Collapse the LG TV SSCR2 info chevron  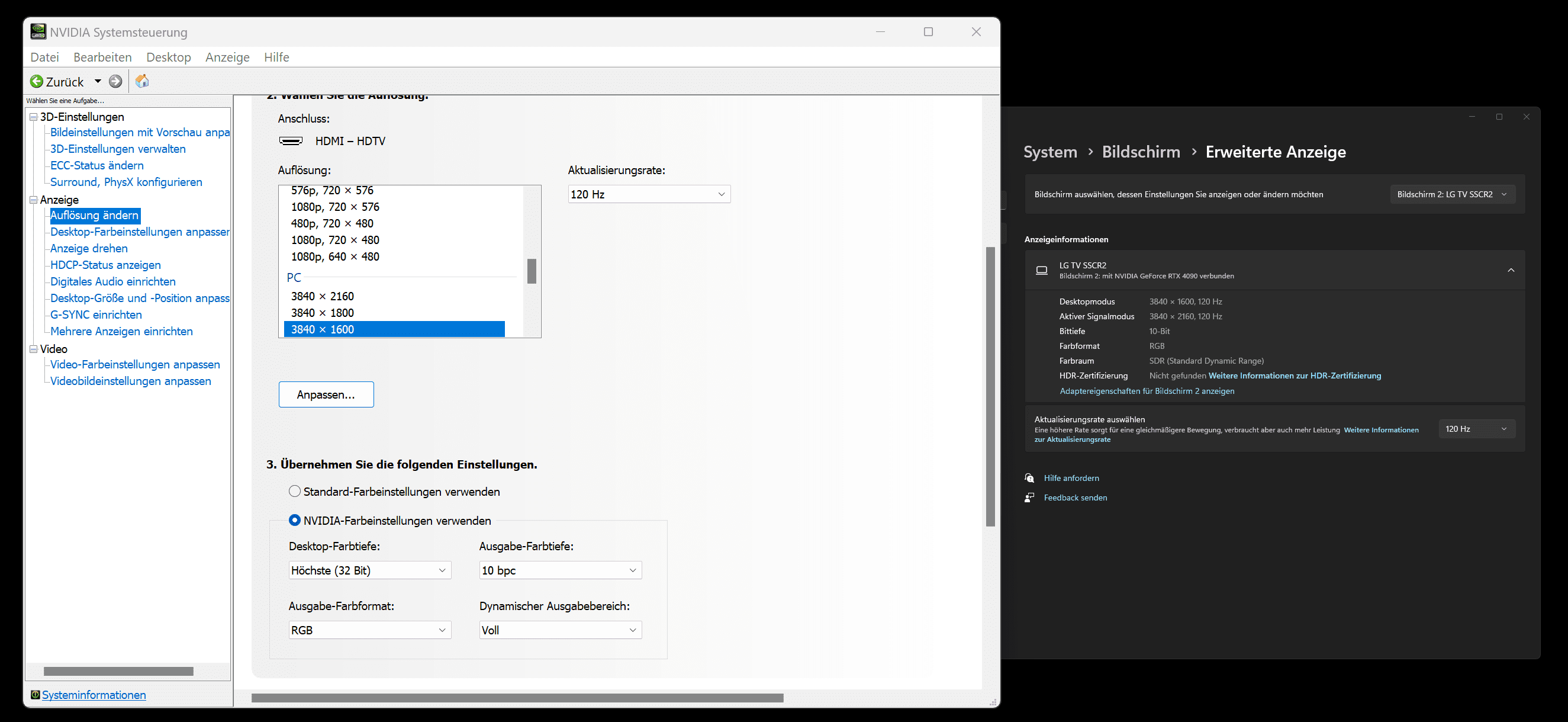1511,271
